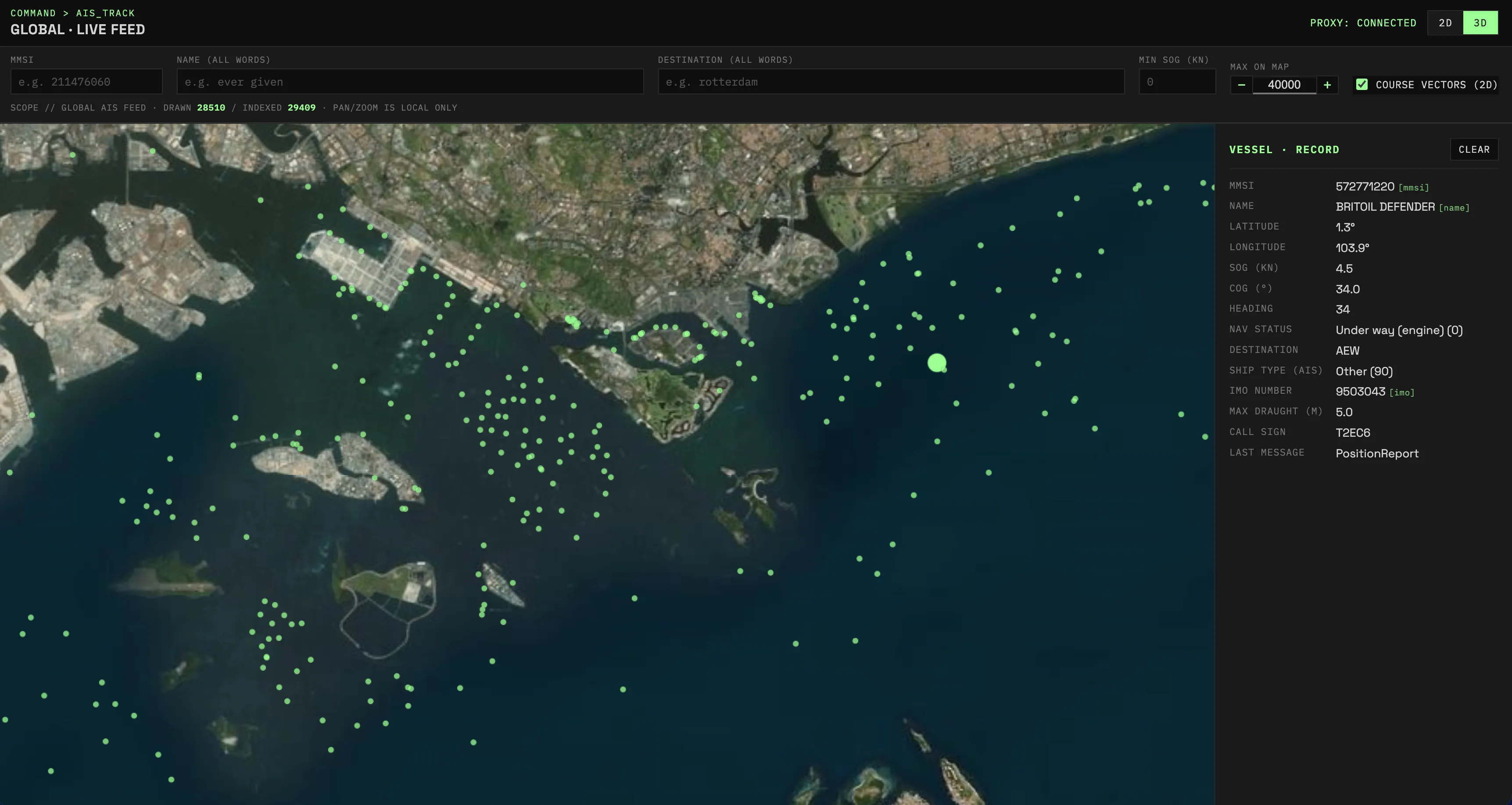Click the drawn count 28510
Screen dimensions: 1512x805
[x=211, y=108]
